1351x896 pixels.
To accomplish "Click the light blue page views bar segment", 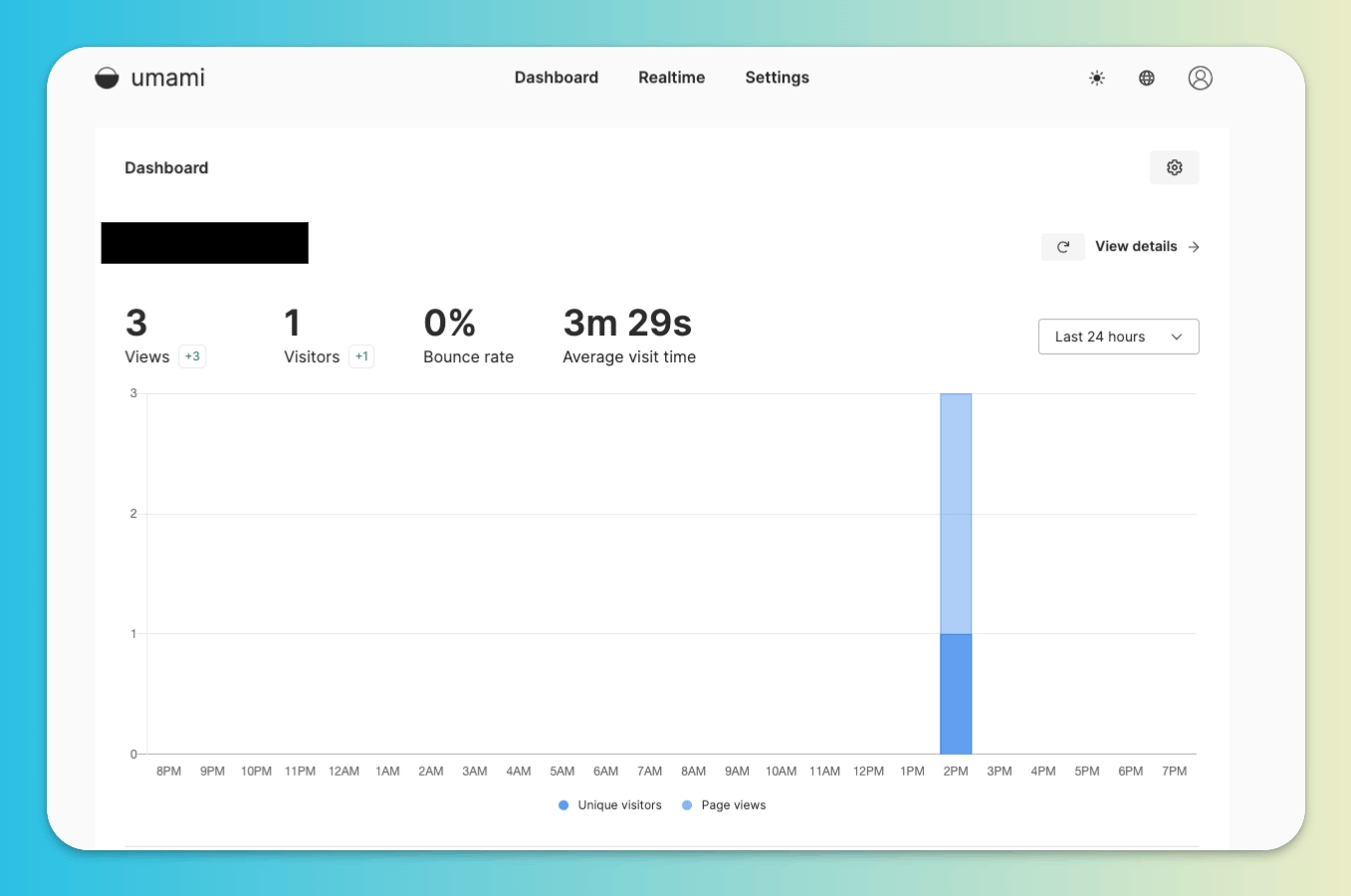I will click(x=956, y=514).
